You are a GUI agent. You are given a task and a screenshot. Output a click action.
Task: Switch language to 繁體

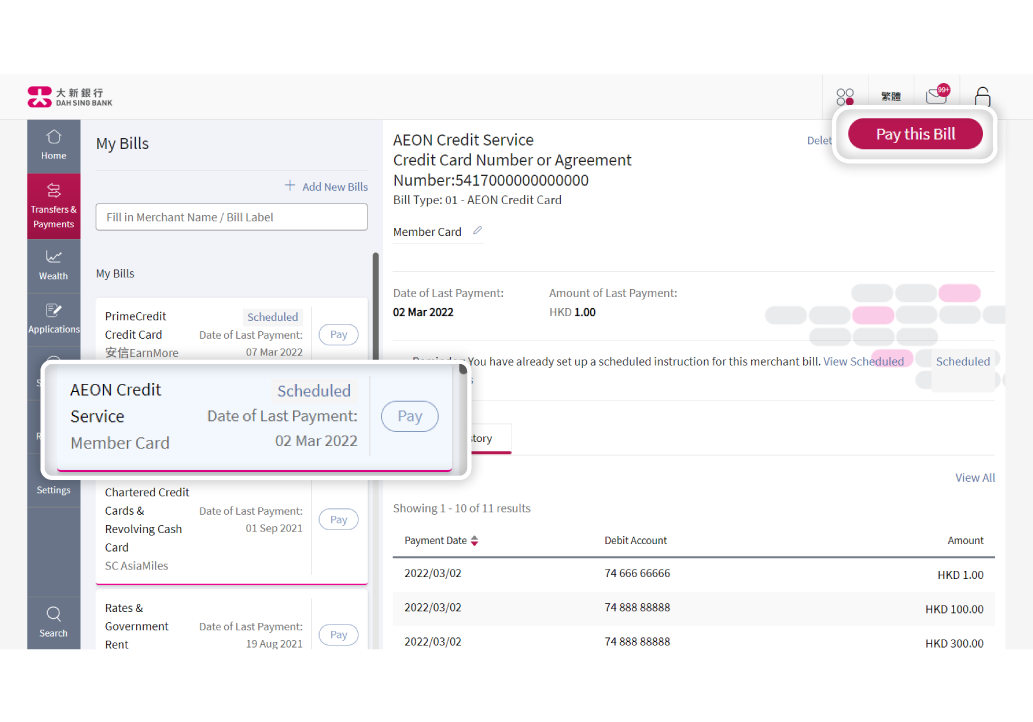[x=891, y=97]
